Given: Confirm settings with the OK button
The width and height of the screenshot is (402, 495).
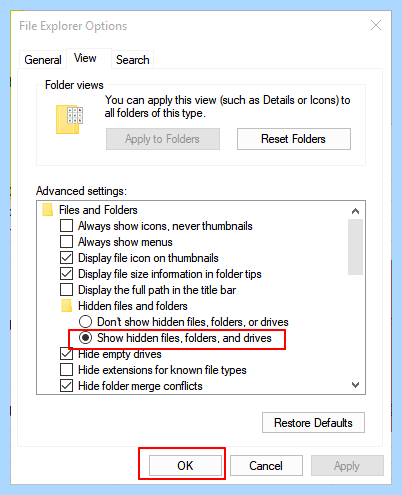Looking at the screenshot, I should coord(185,465).
